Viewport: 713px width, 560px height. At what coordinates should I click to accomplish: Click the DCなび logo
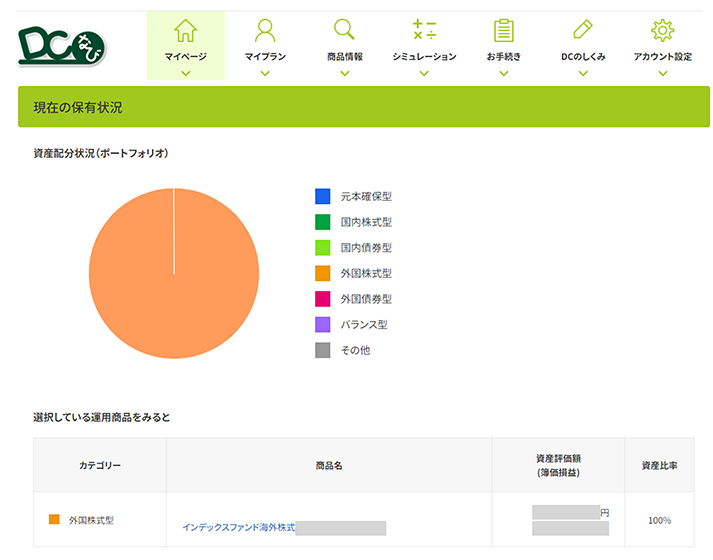point(62,46)
